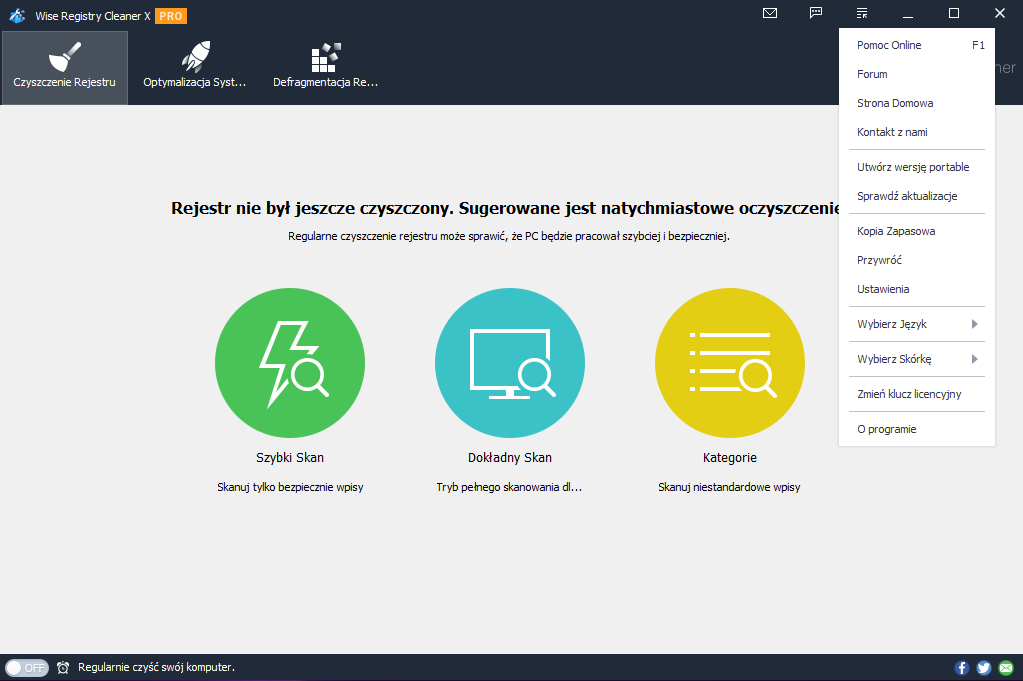Click the Wise Registry Cleaner logo icon

(x=17, y=15)
